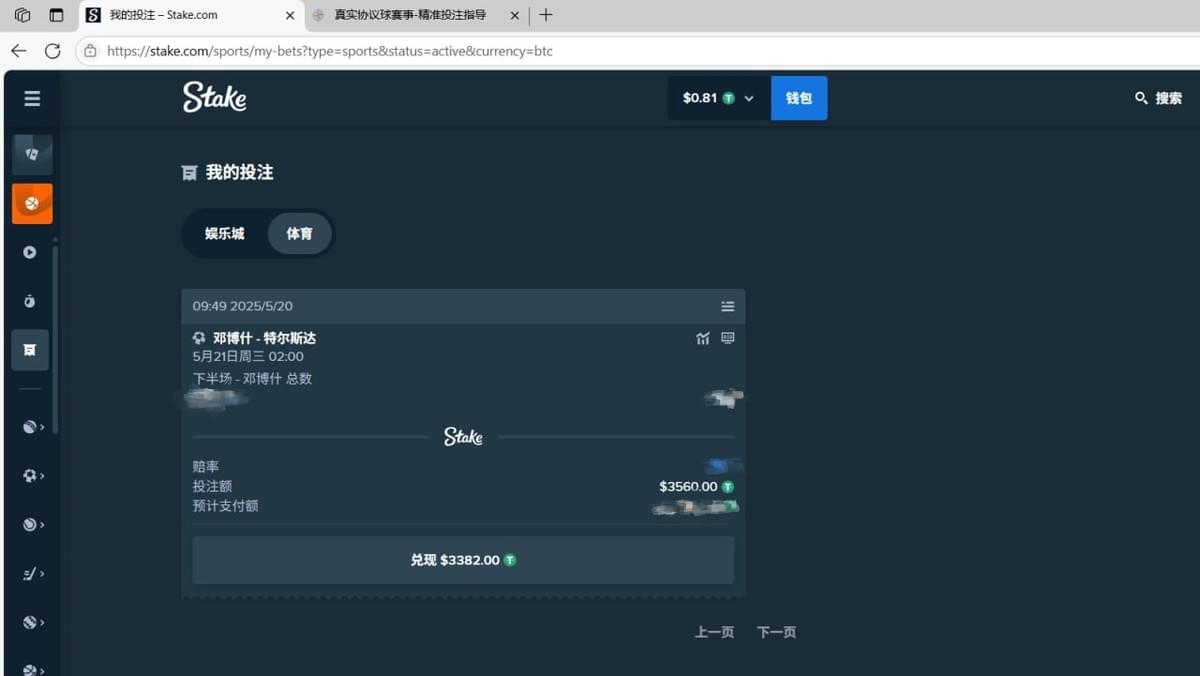
Task: Close the 我的投注 – Stake.com browser tab
Action: tap(290, 15)
